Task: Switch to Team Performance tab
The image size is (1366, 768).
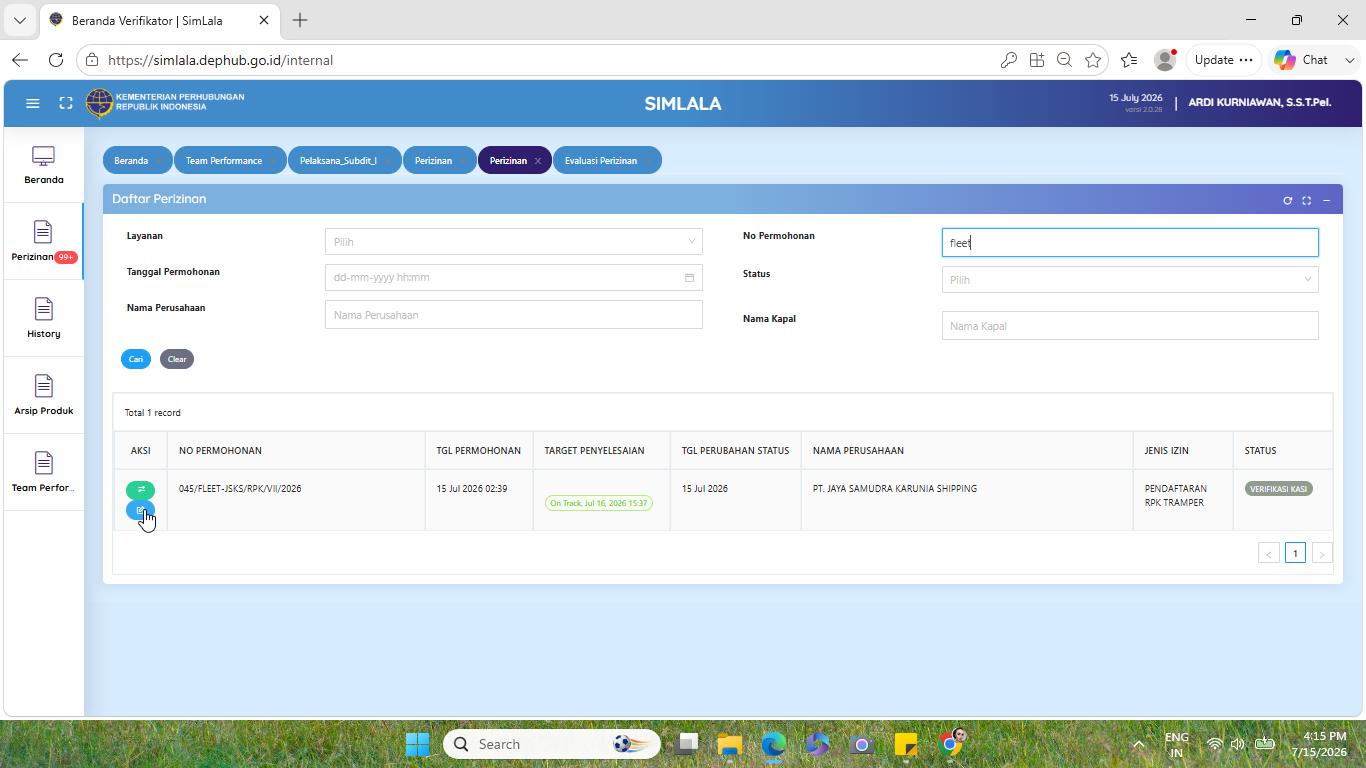Action: [224, 160]
